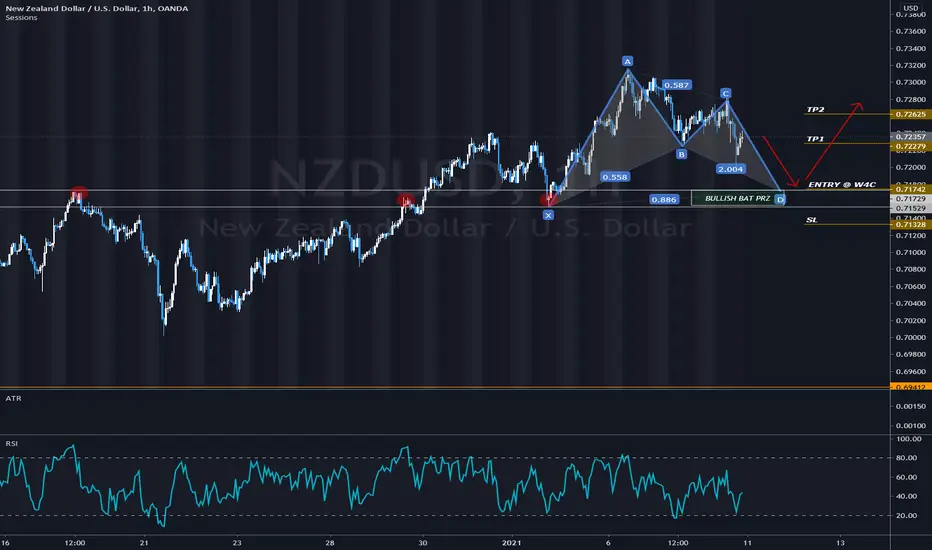Screen dimensions: 932x550
Task: Select the pattern point B label
Action: (681, 154)
